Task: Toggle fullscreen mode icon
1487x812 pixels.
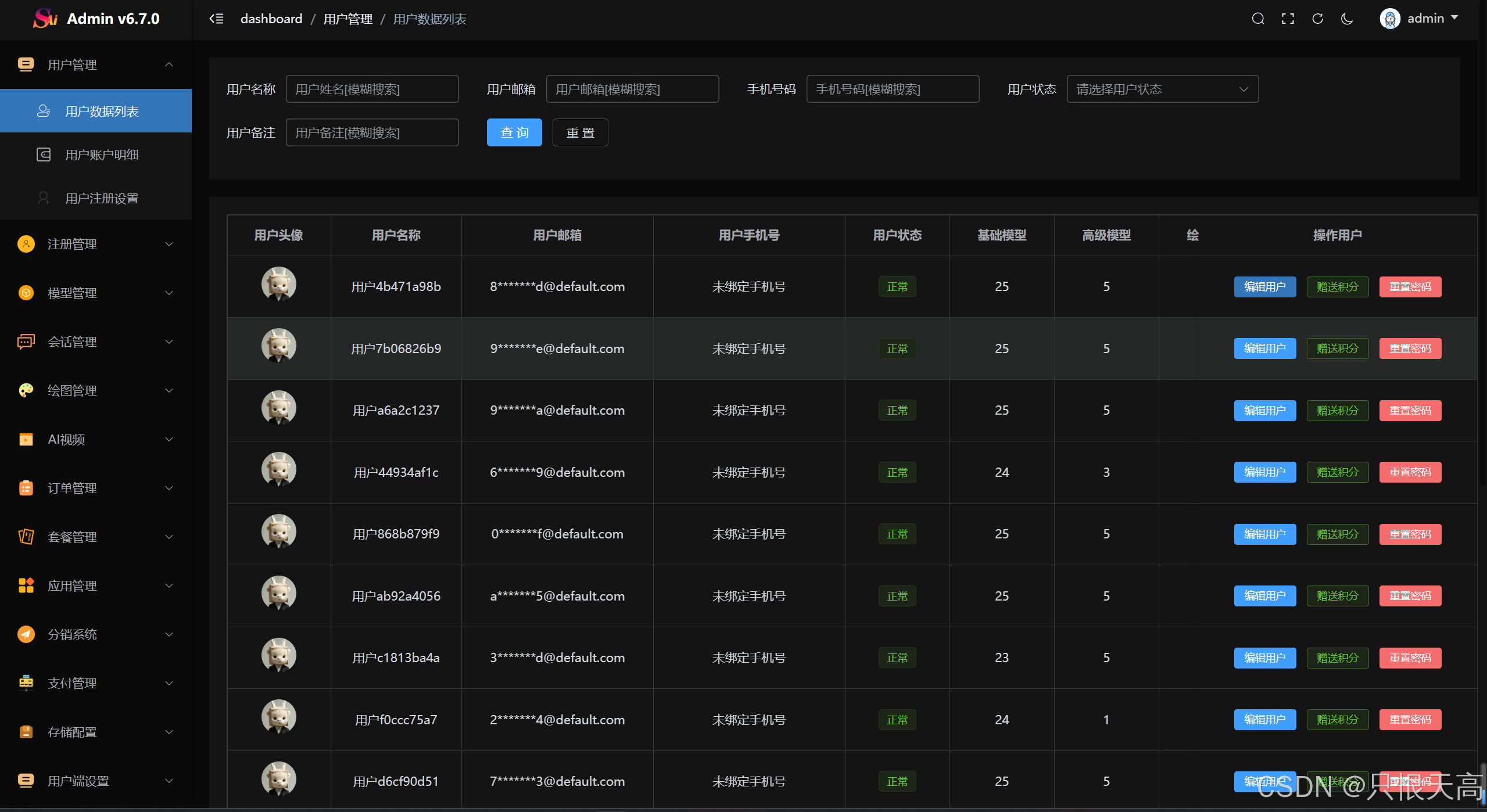Action: click(x=1288, y=19)
